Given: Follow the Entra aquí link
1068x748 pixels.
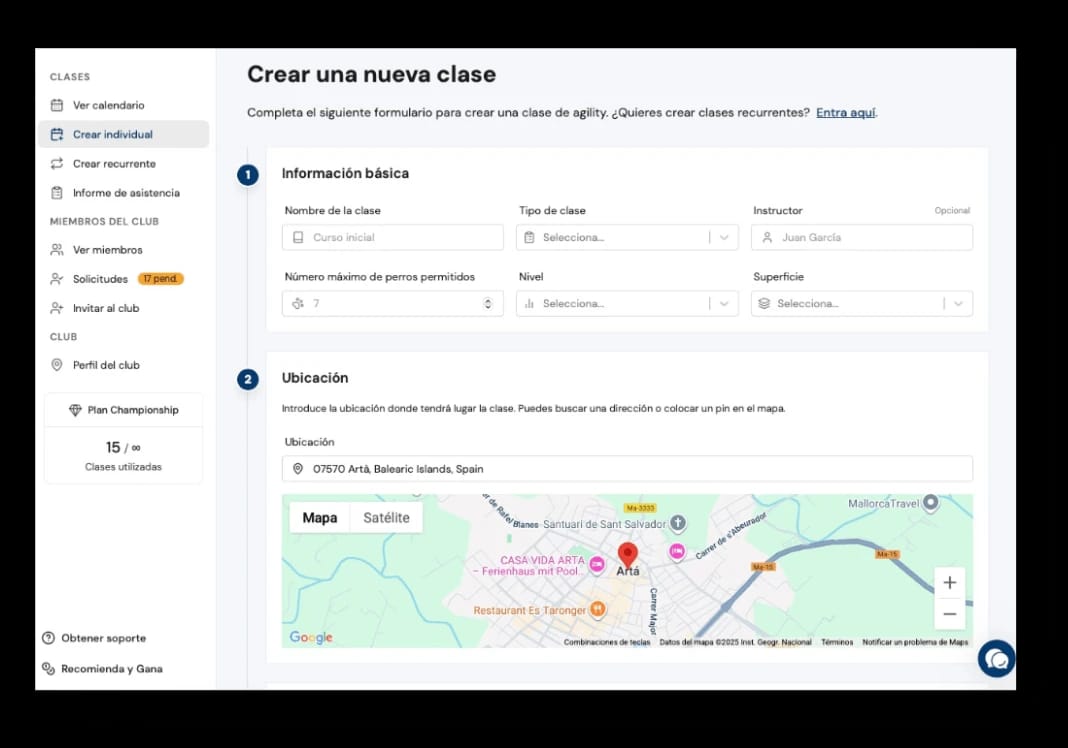Looking at the screenshot, I should pos(845,112).
